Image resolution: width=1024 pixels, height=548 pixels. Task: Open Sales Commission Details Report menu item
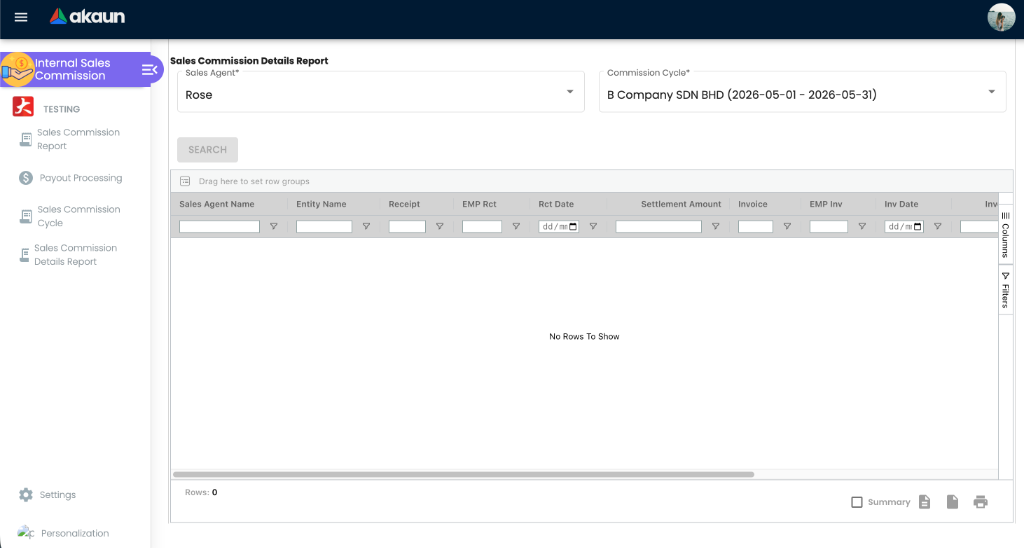pyautogui.click(x=75, y=255)
